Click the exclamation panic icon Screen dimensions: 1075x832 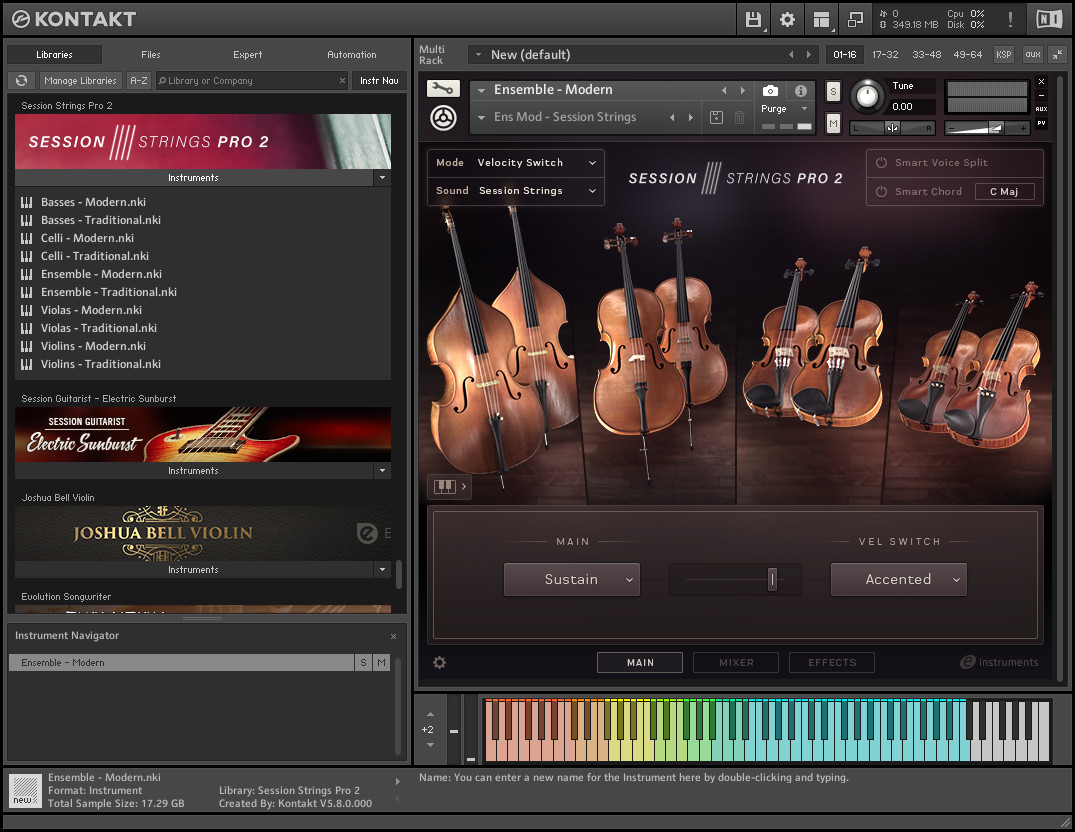point(1011,19)
